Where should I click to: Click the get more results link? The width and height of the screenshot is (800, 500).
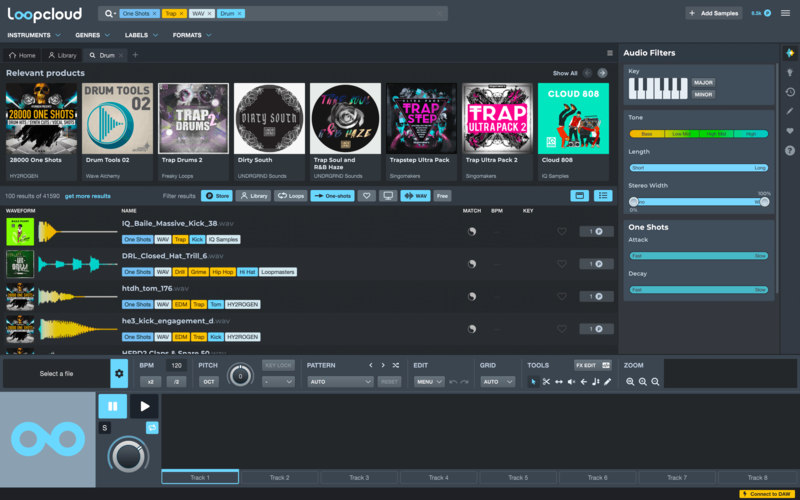coord(87,196)
